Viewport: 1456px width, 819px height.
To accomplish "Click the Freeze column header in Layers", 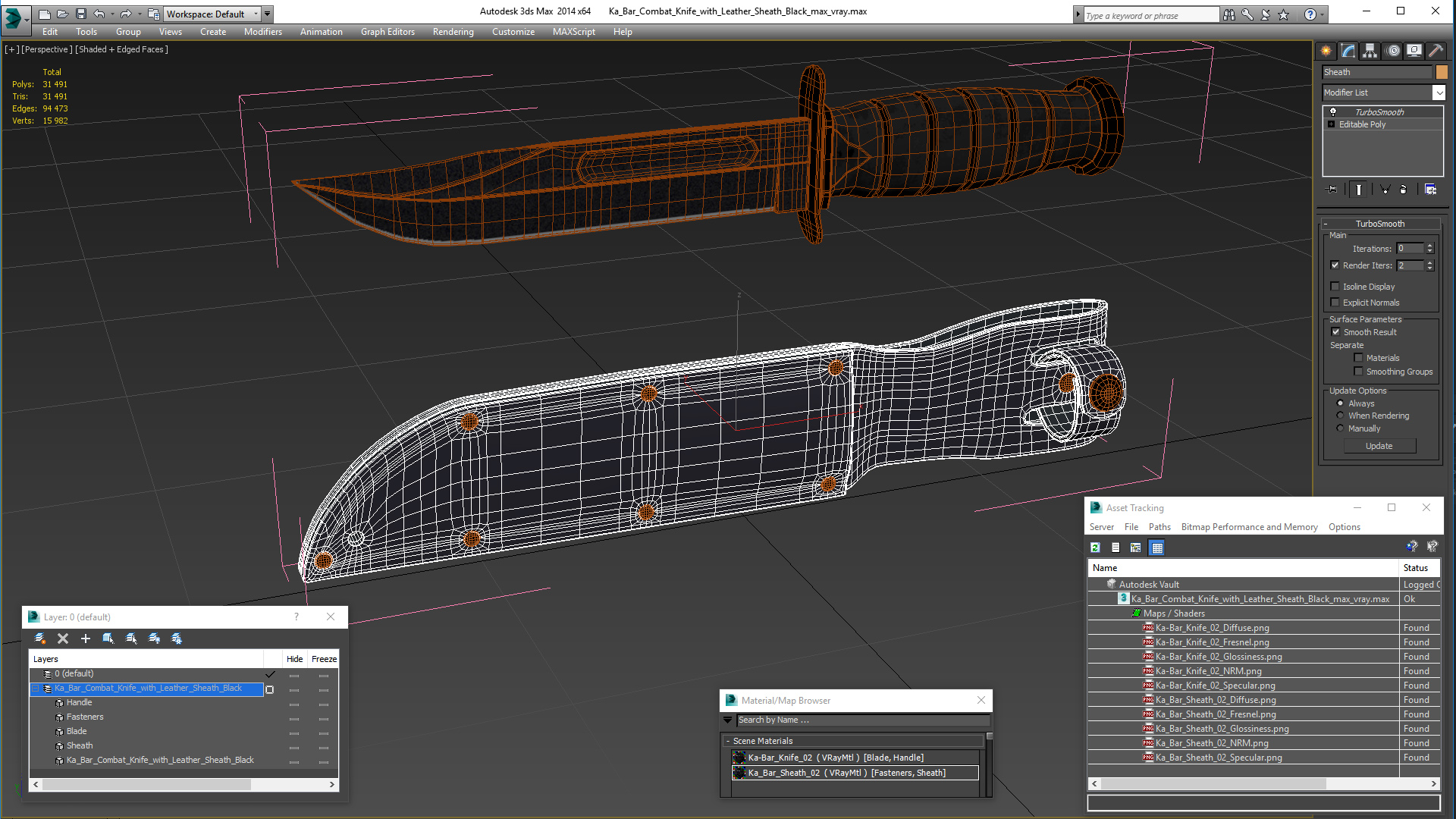I will pos(324,659).
